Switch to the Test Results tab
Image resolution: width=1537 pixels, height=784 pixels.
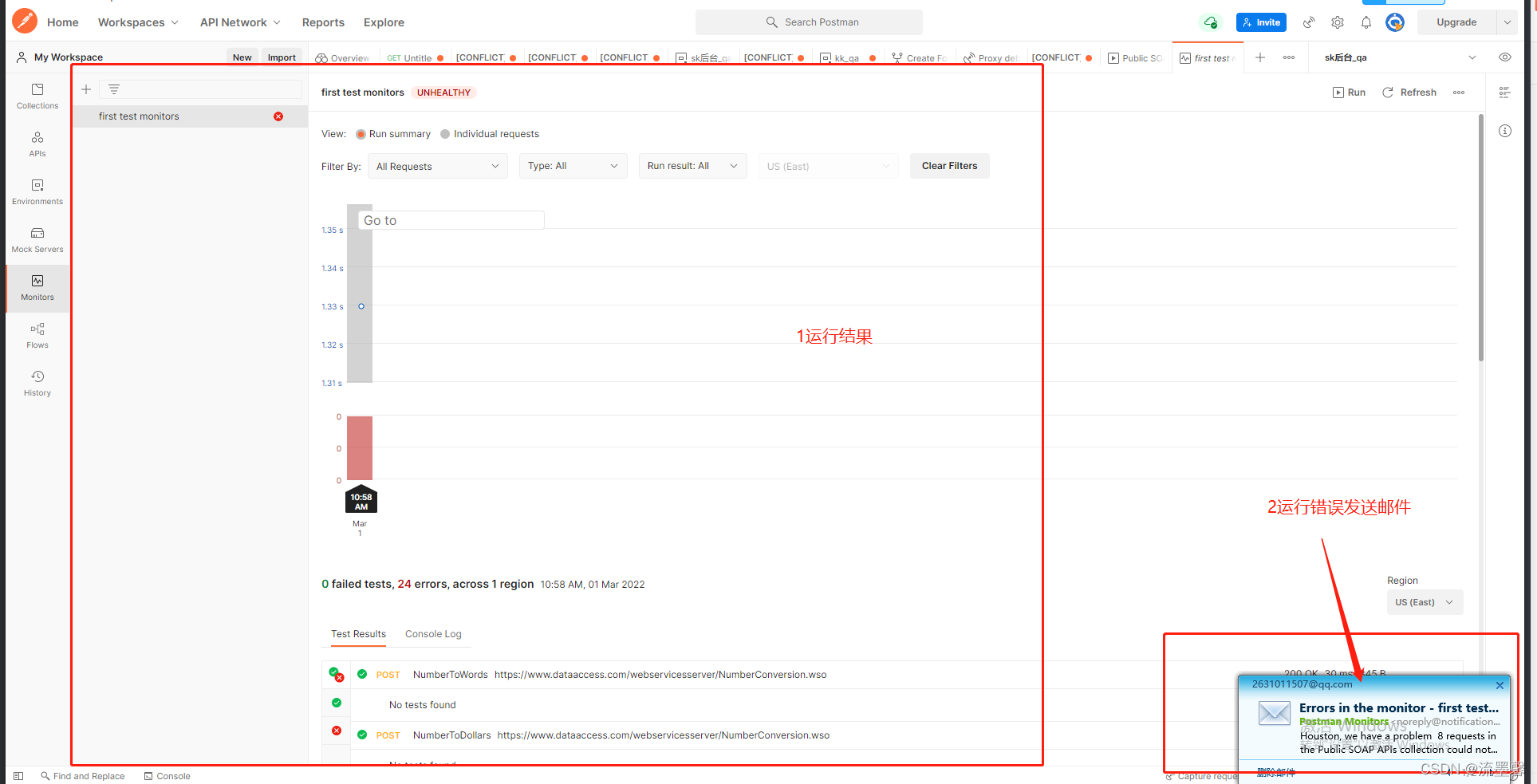(358, 634)
